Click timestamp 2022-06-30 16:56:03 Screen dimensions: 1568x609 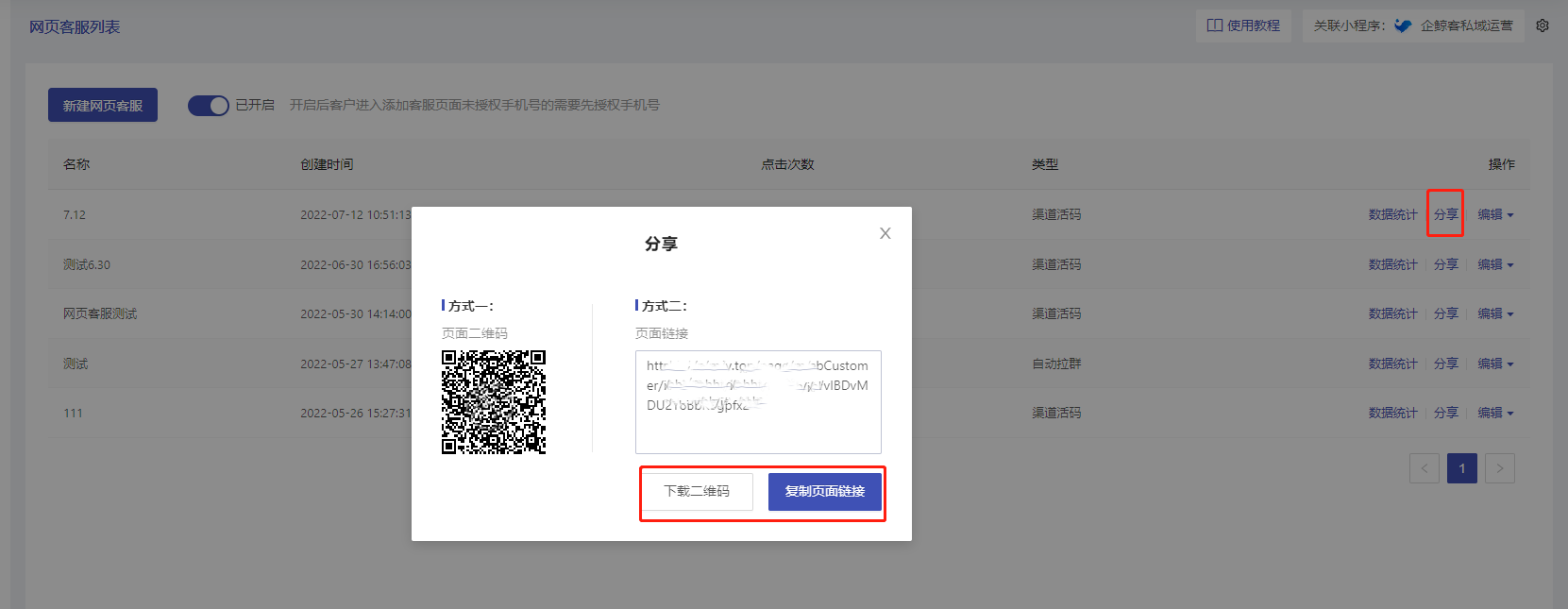pos(356,264)
